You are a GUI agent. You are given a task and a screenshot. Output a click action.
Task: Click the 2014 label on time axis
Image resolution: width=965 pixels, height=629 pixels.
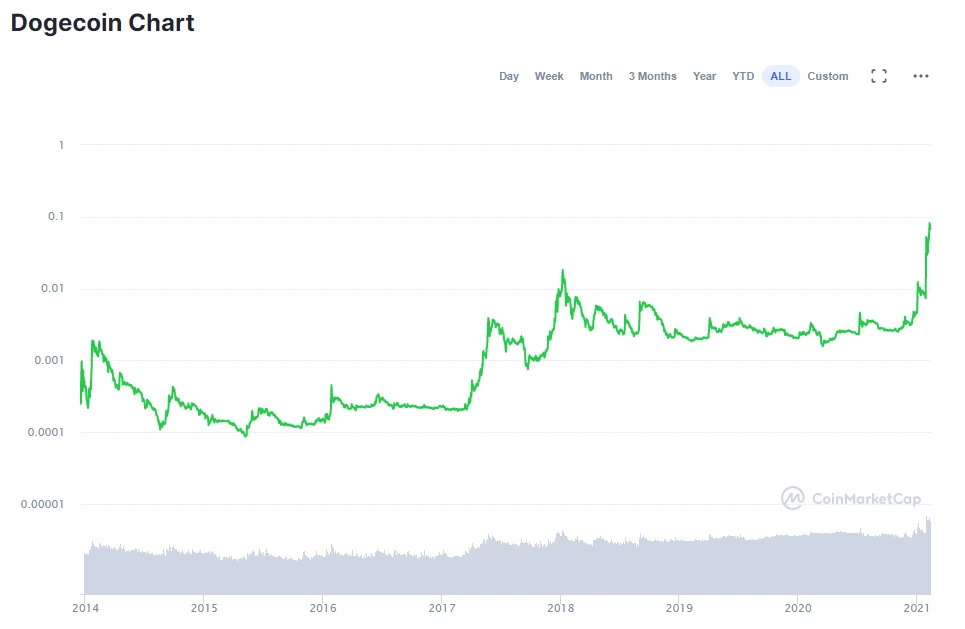point(84,607)
